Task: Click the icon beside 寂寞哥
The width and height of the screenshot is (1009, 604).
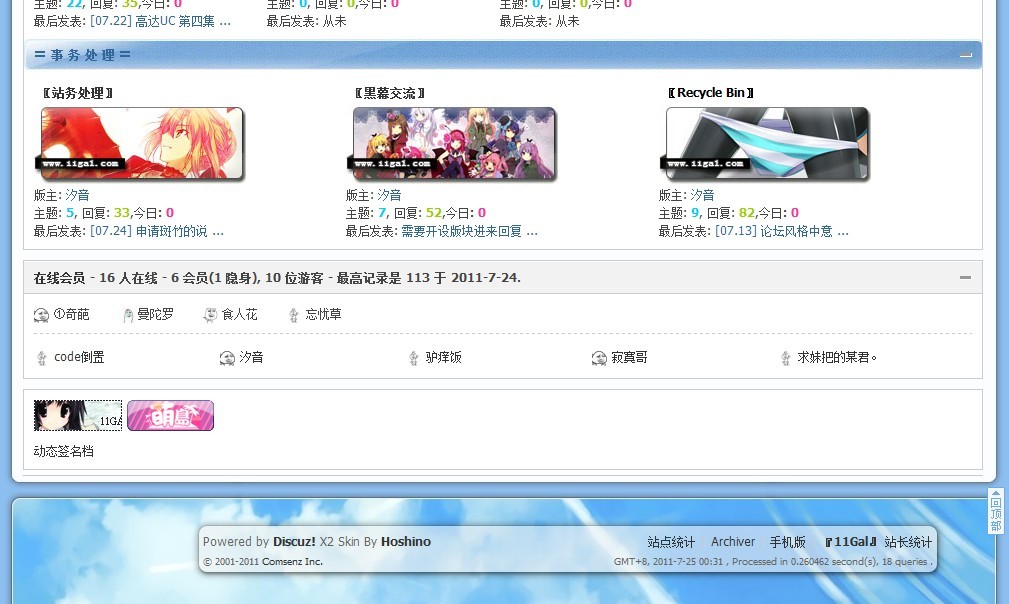Action: tap(599, 358)
